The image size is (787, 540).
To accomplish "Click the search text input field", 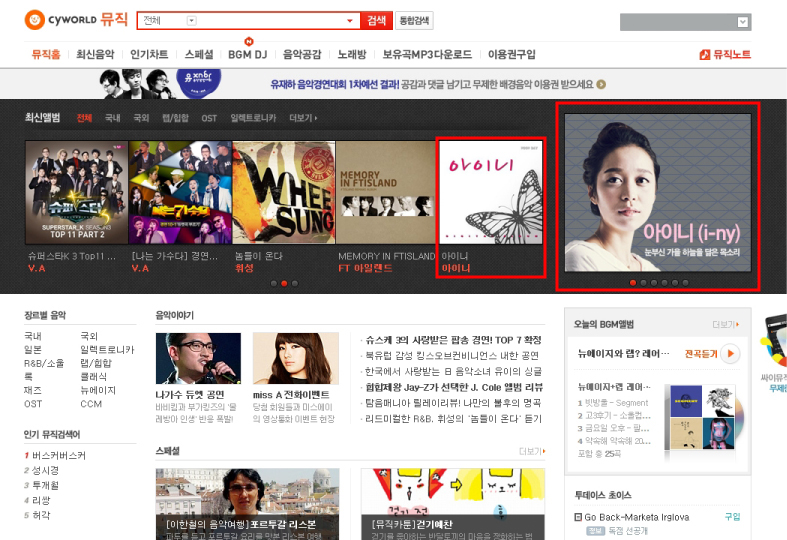I will click(x=271, y=21).
